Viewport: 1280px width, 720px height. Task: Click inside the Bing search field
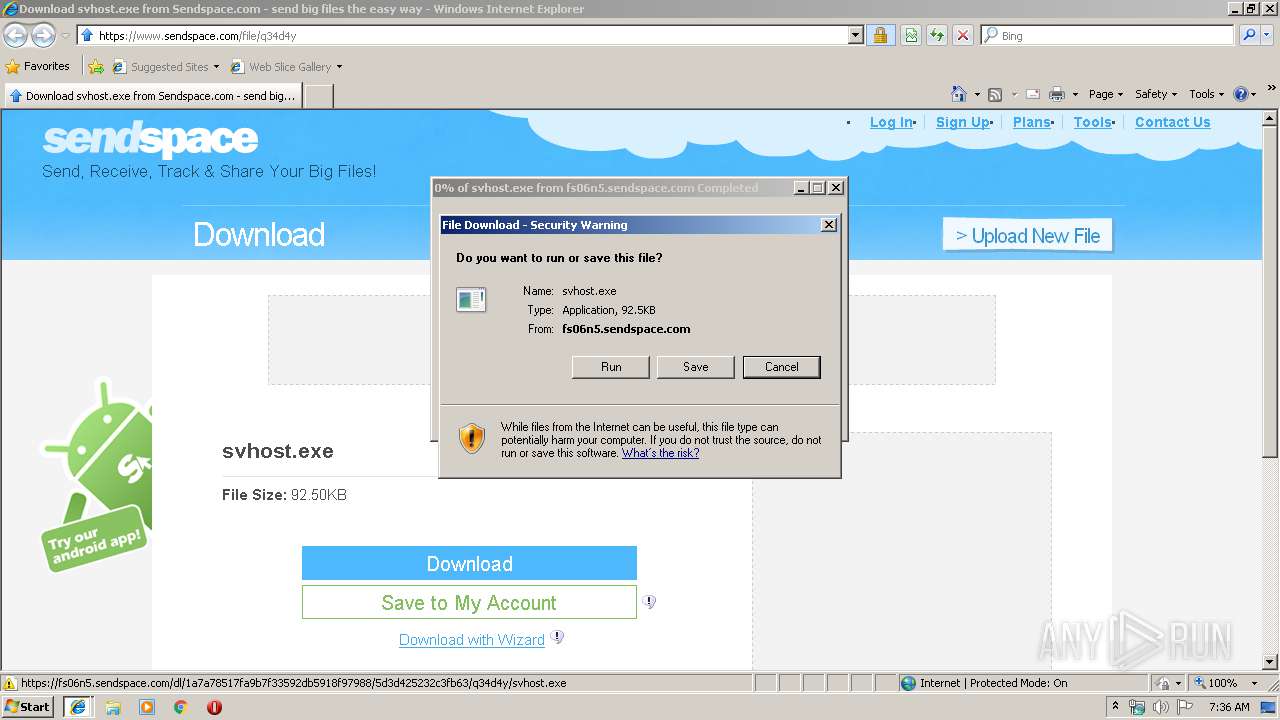click(1110, 35)
